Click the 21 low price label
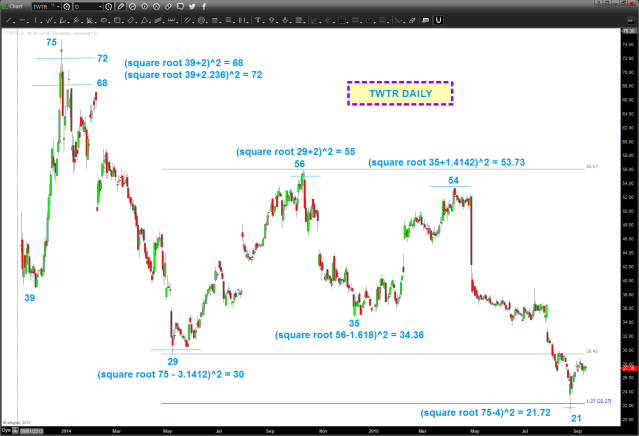Image resolution: width=639 pixels, height=436 pixels. 576,418
